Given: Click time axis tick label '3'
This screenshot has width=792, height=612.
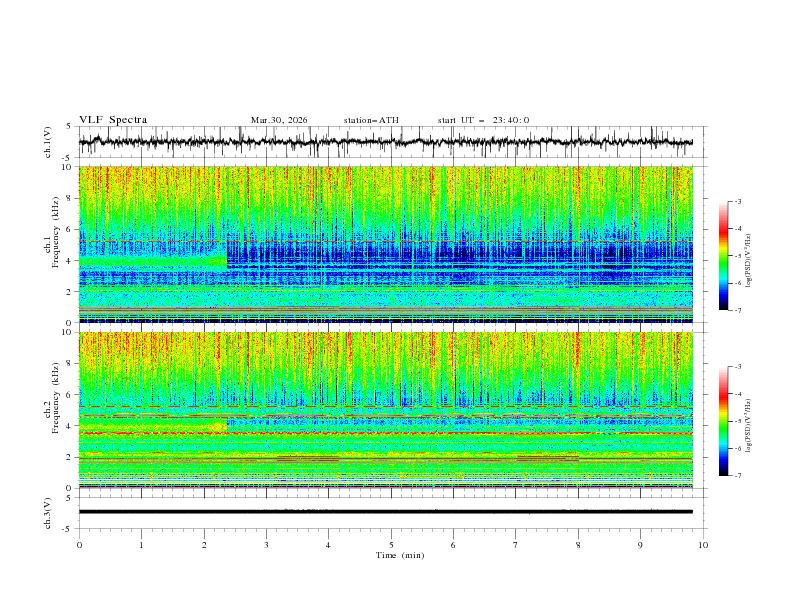Looking at the screenshot, I should (266, 545).
